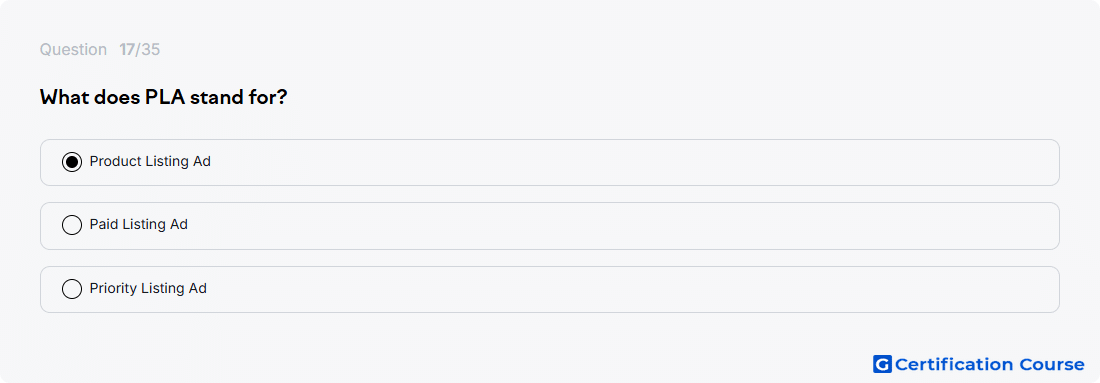Screen dimensions: 1100x383
Task: Click the "Paid Listing Ad" answer text
Action: [x=139, y=224]
